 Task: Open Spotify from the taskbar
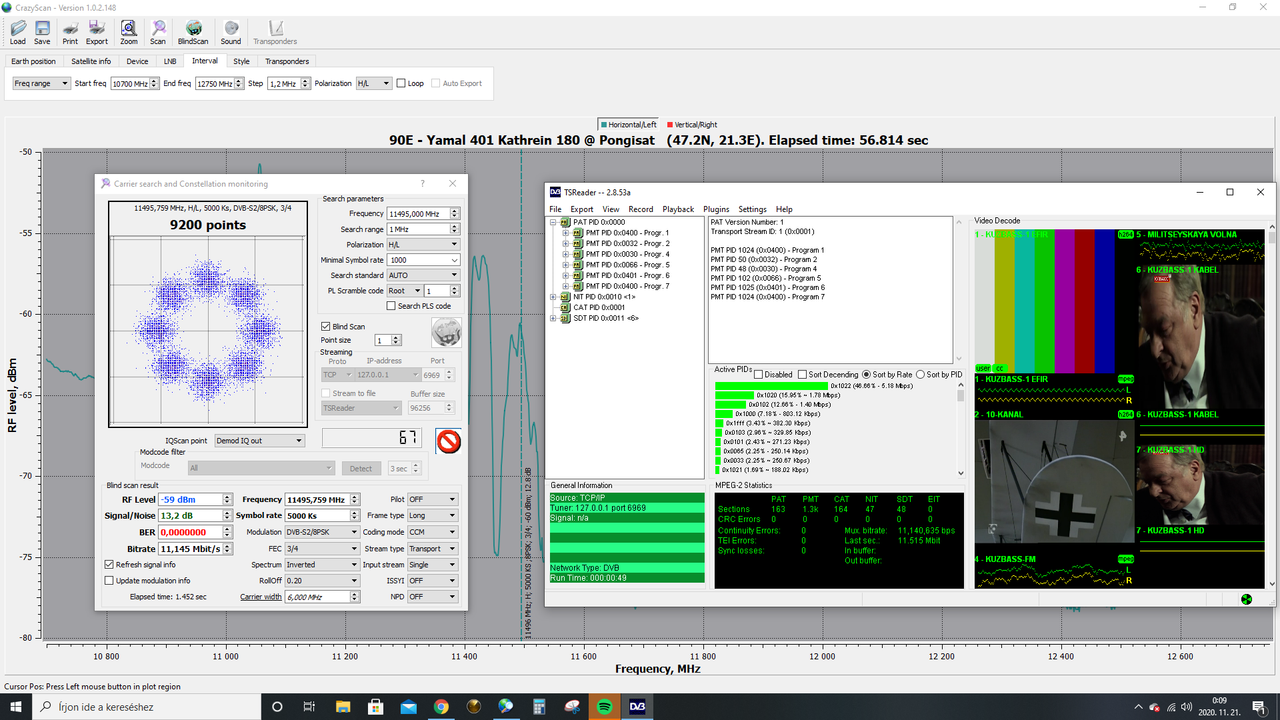tap(604, 706)
